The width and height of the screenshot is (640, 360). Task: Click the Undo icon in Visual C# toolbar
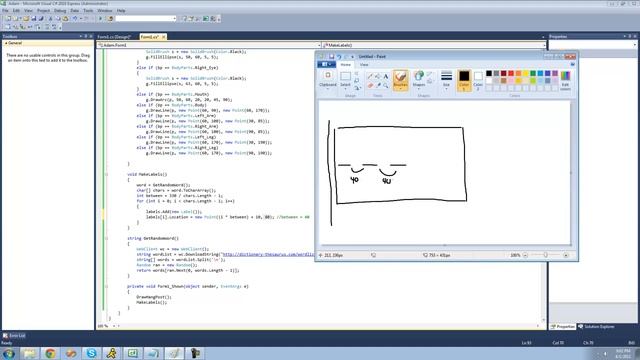point(75,18)
